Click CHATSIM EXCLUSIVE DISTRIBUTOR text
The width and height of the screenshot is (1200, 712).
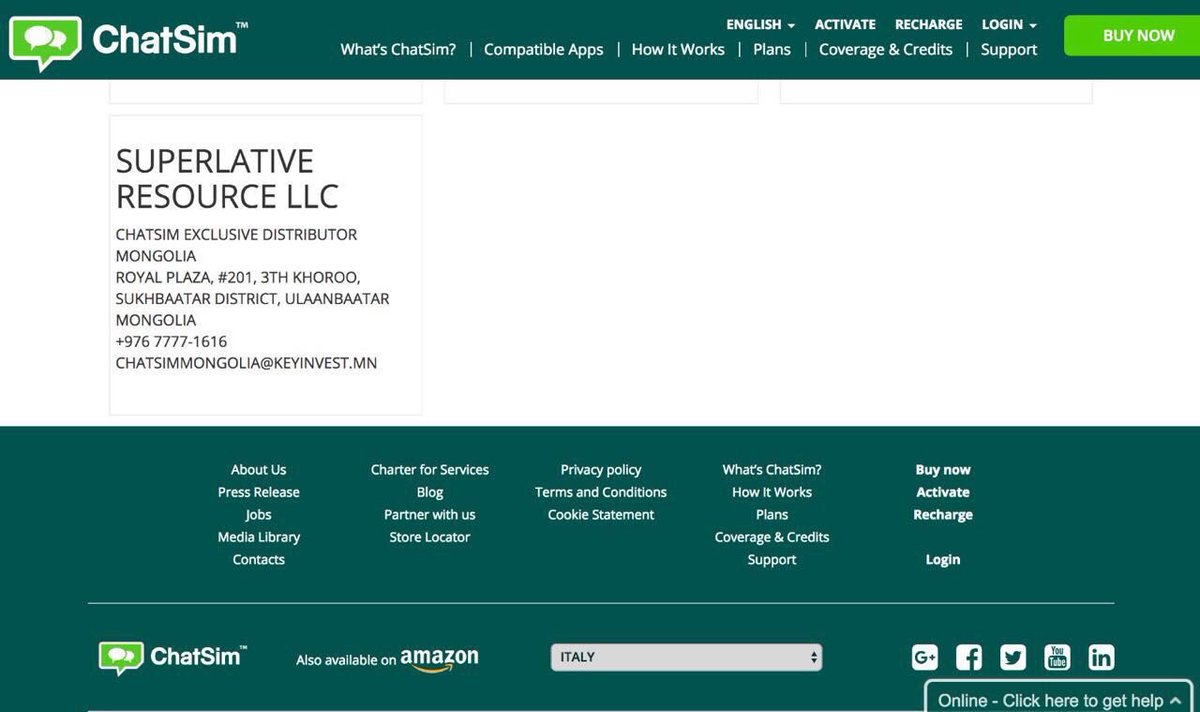pyautogui.click(x=236, y=234)
